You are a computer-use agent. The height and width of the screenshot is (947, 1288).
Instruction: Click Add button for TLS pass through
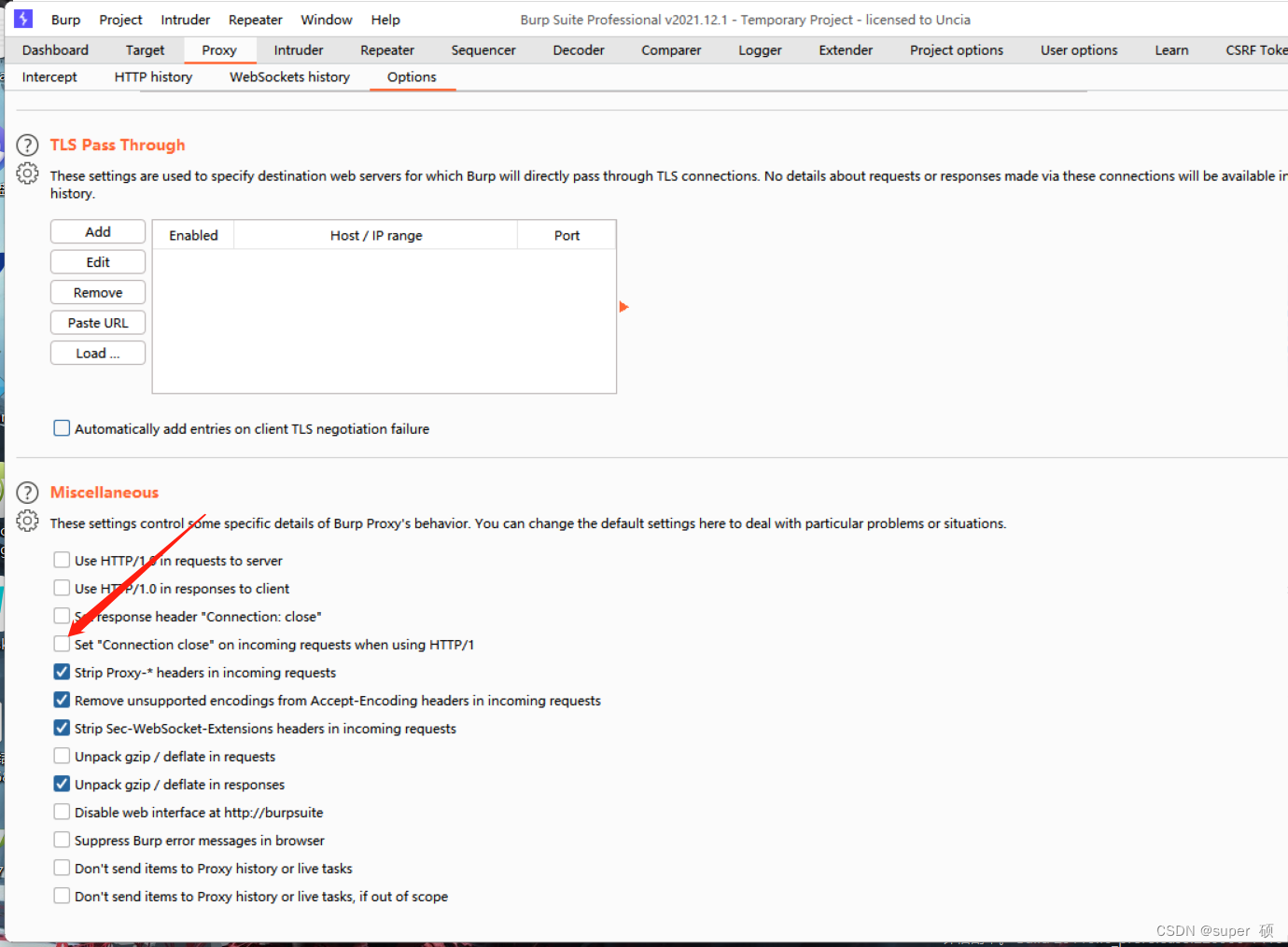pos(98,231)
